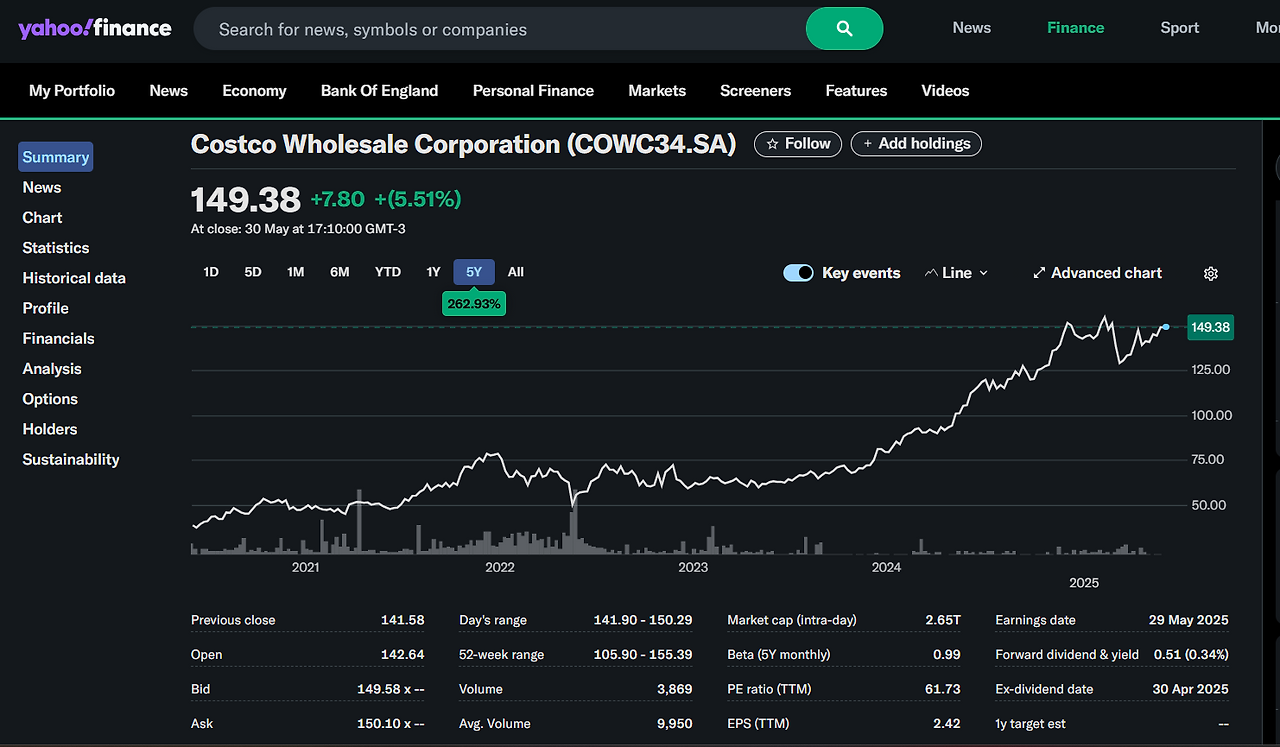Open the Sport link in top header
This screenshot has height=747, width=1280.
(1180, 28)
